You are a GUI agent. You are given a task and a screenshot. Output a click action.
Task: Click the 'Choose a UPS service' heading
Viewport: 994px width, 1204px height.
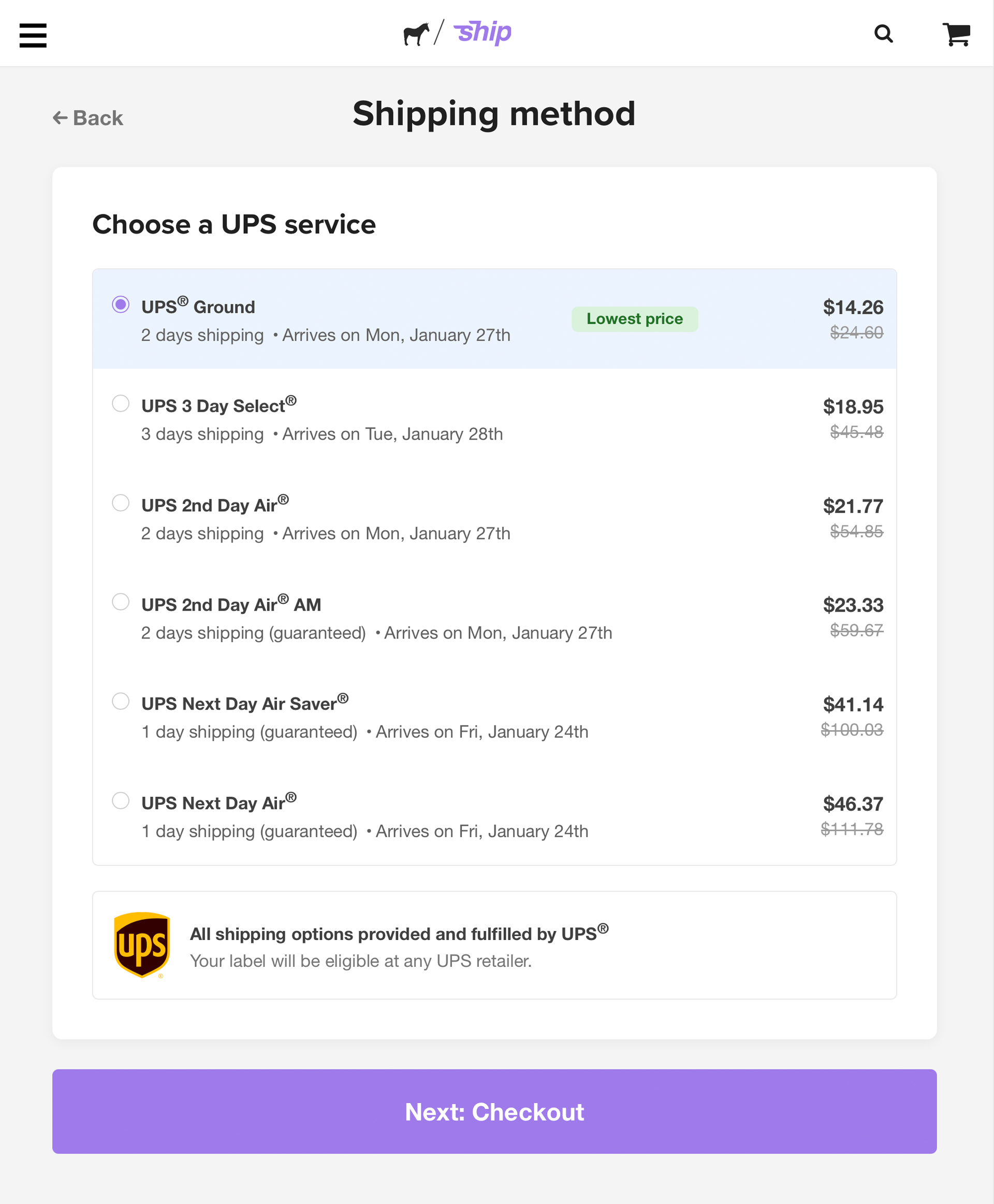pyautogui.click(x=234, y=224)
